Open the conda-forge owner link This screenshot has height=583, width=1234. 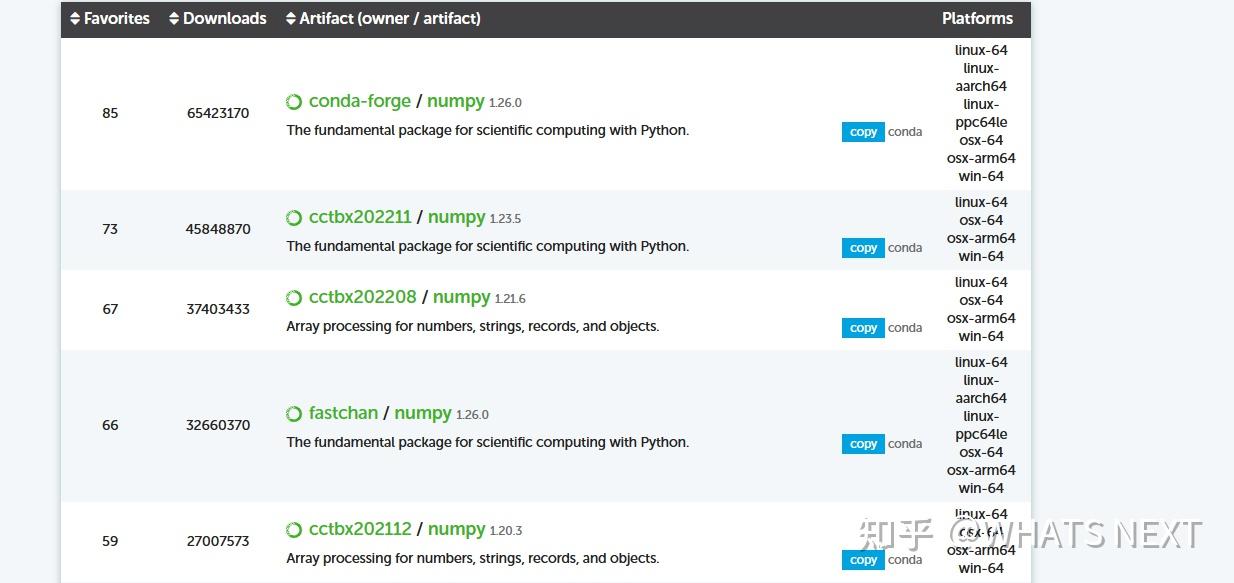pyautogui.click(x=360, y=101)
